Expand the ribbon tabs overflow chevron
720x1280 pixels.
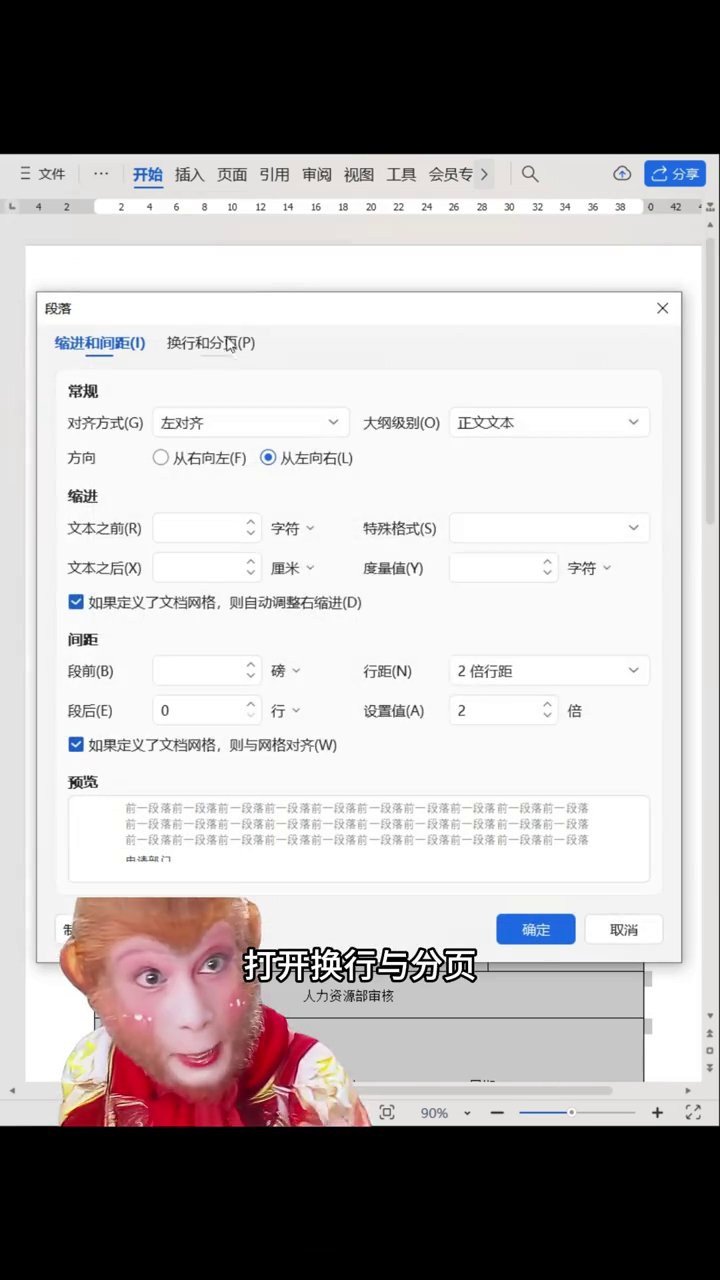click(484, 174)
